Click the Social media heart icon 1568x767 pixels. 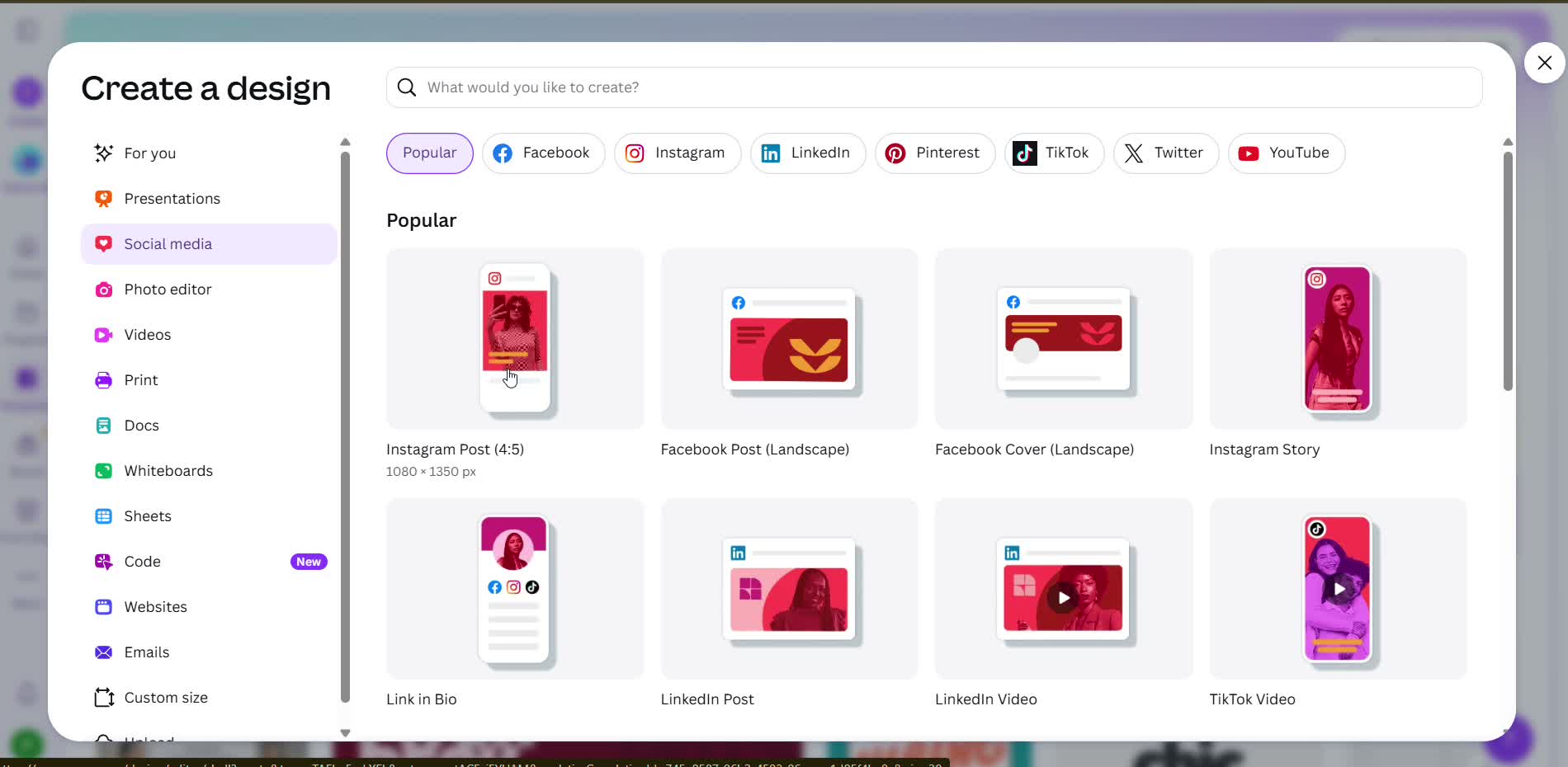pos(103,244)
